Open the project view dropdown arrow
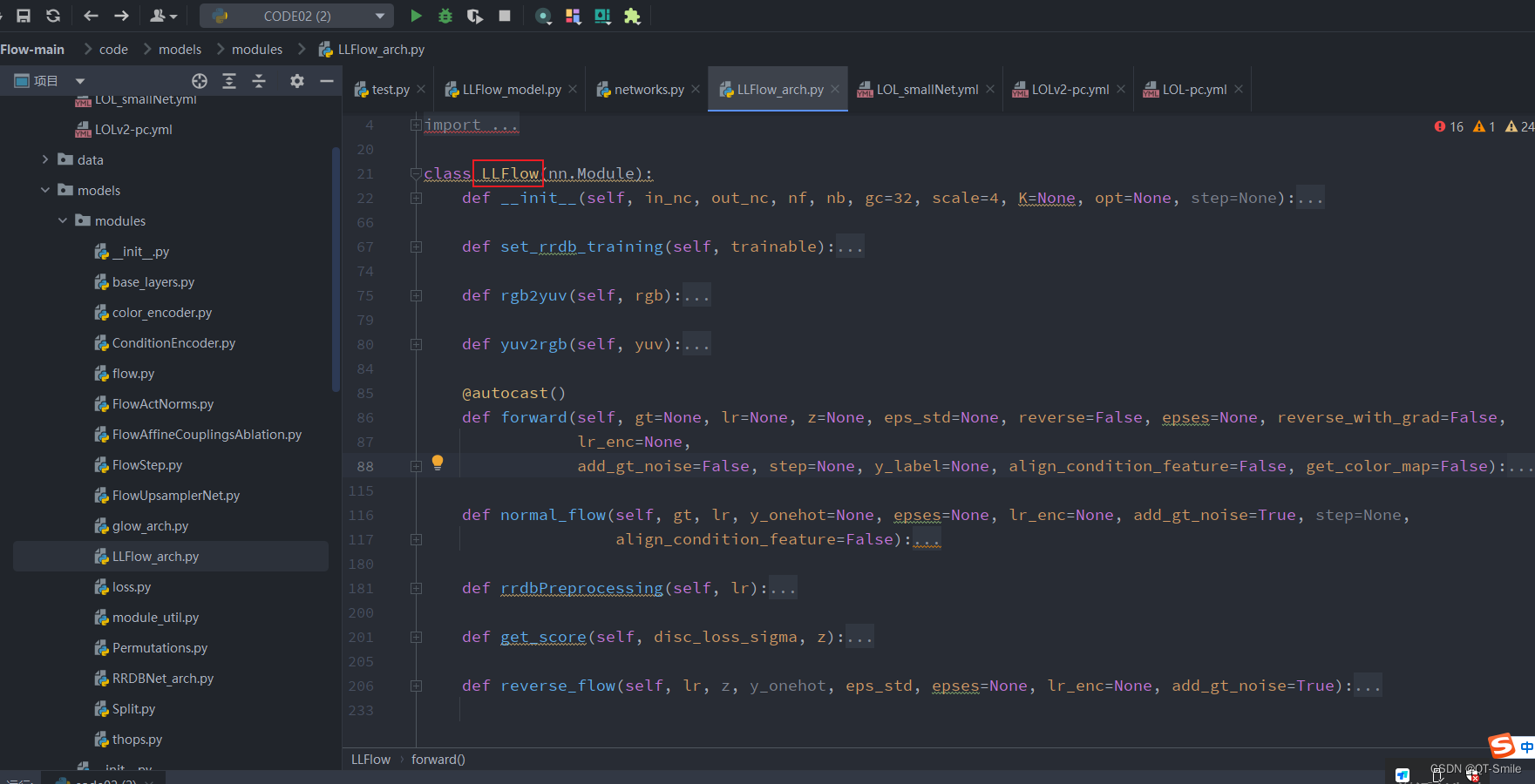 pyautogui.click(x=80, y=81)
